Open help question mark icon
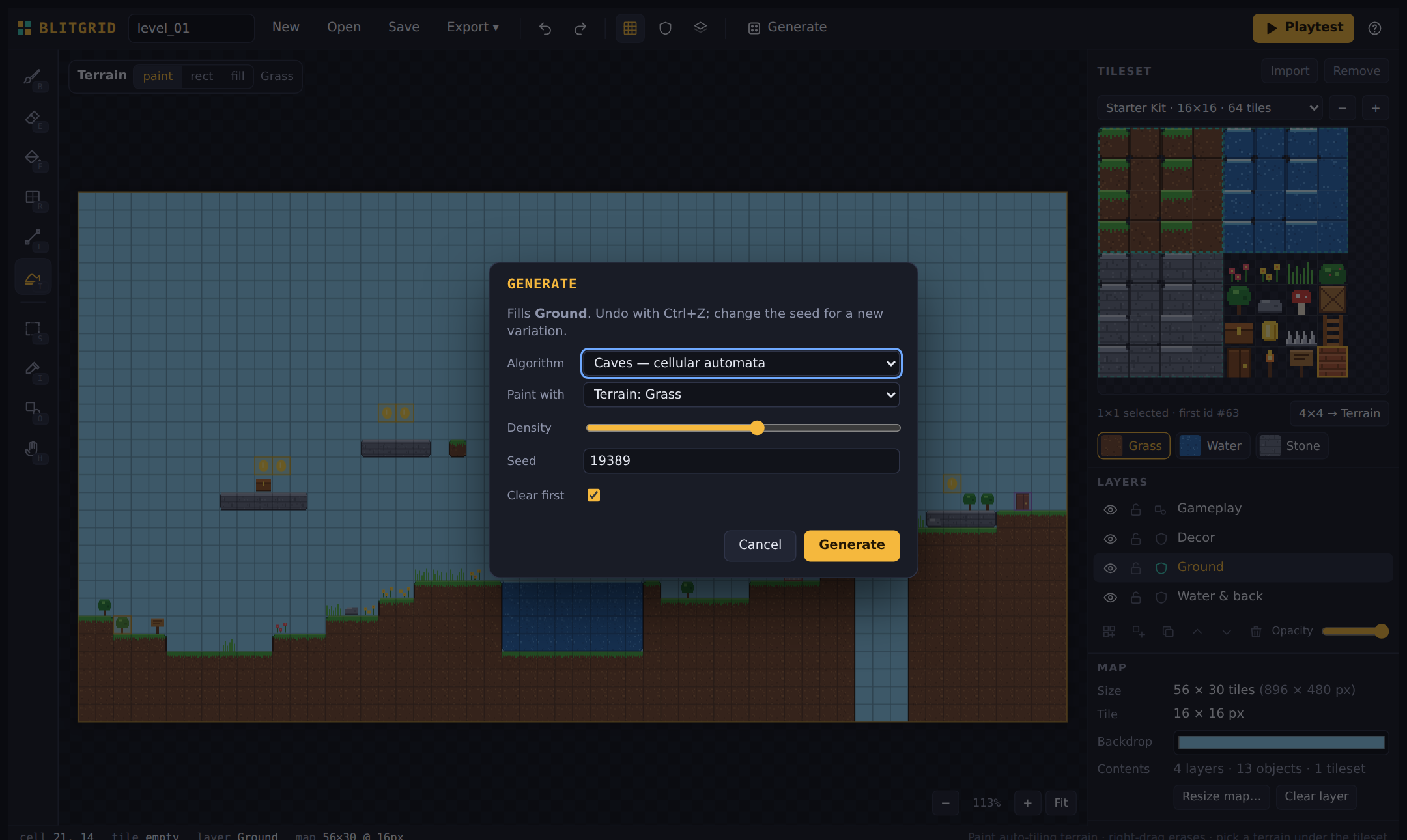The image size is (1407, 840). (1374, 28)
